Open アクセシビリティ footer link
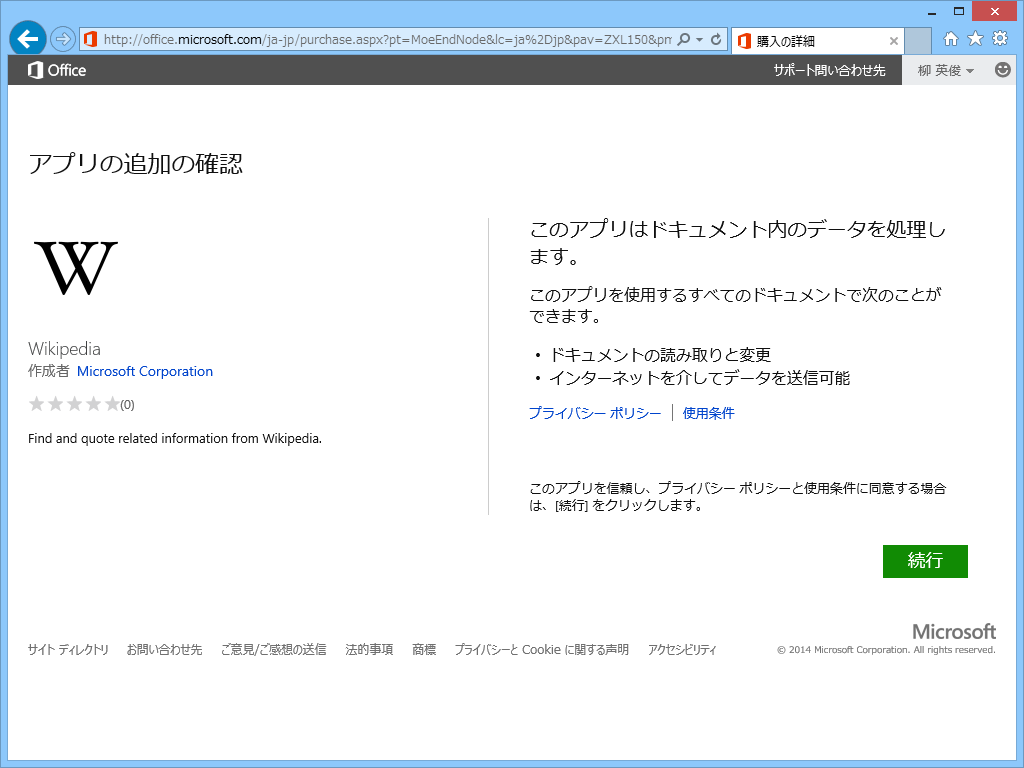This screenshot has height=768, width=1024. click(682, 649)
